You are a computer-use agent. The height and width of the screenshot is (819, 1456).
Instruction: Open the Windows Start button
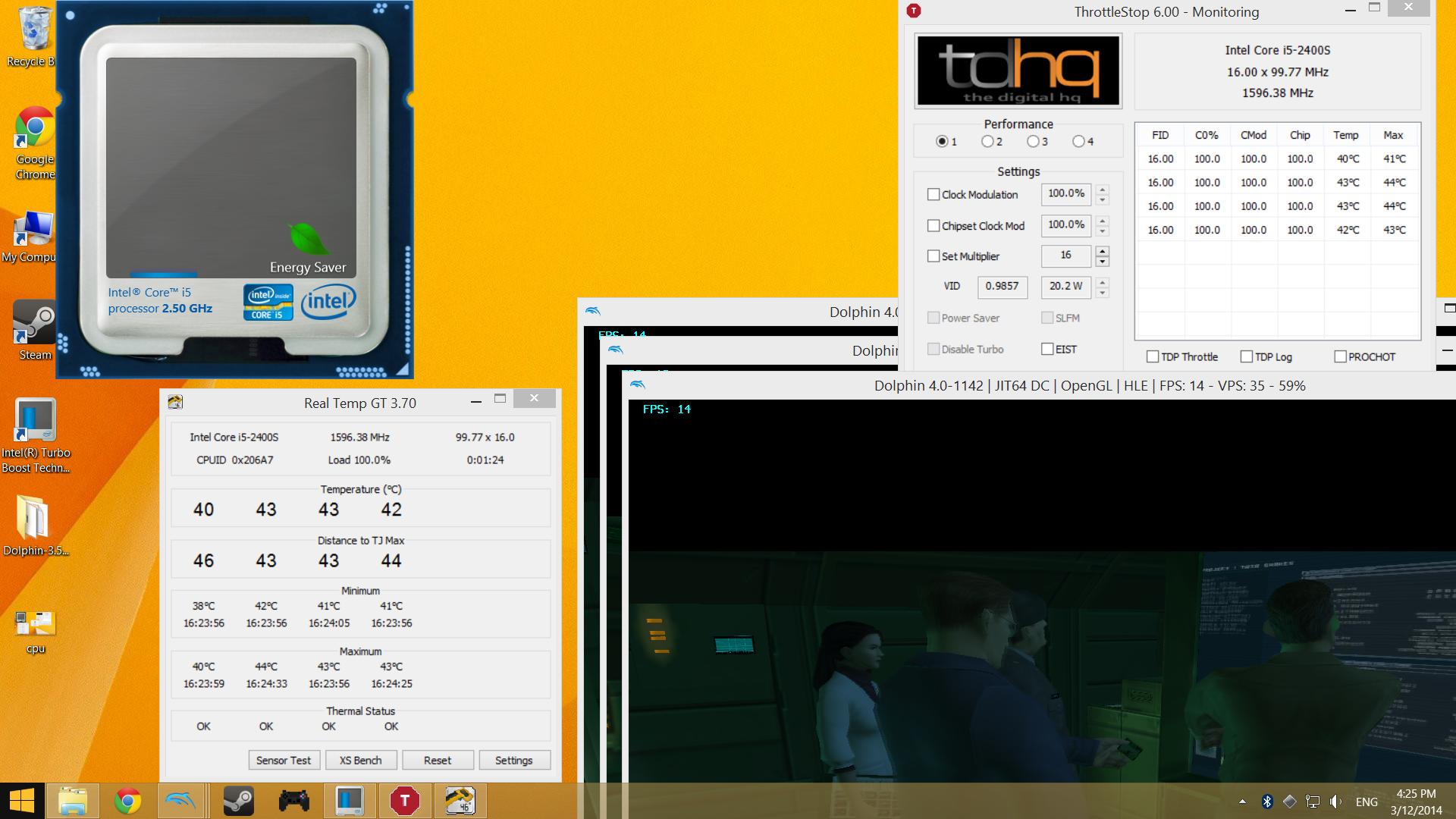pyautogui.click(x=21, y=801)
